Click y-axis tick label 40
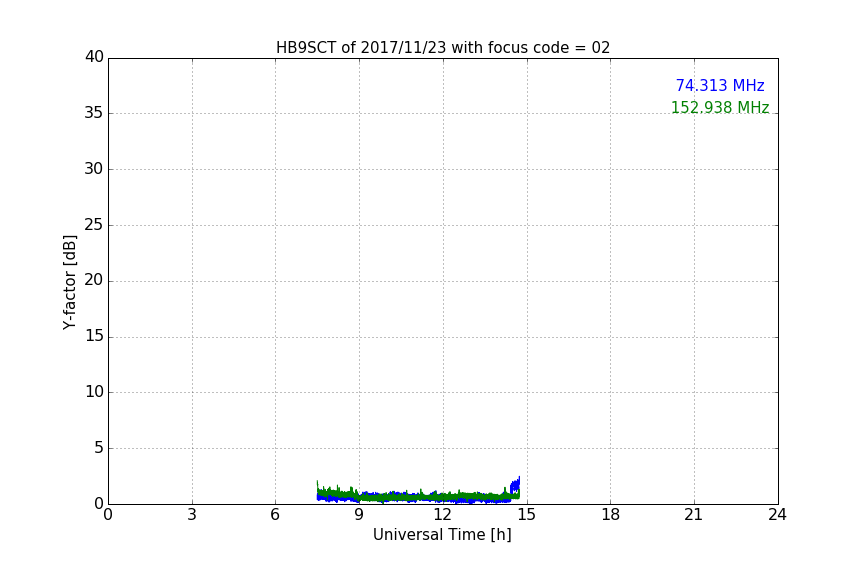Image resolution: width=864 pixels, height=576 pixels. pos(94,57)
